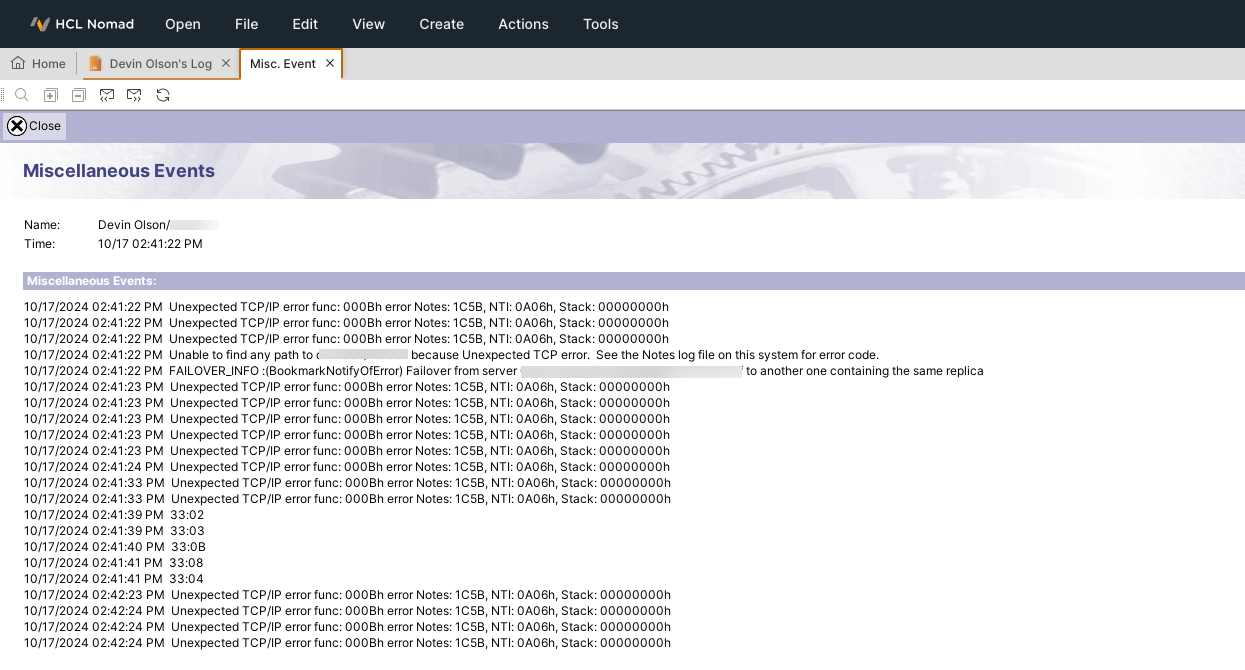Viewport: 1245px width, 670px height.
Task: Click the Refresh toolbar icon
Action: pos(163,95)
